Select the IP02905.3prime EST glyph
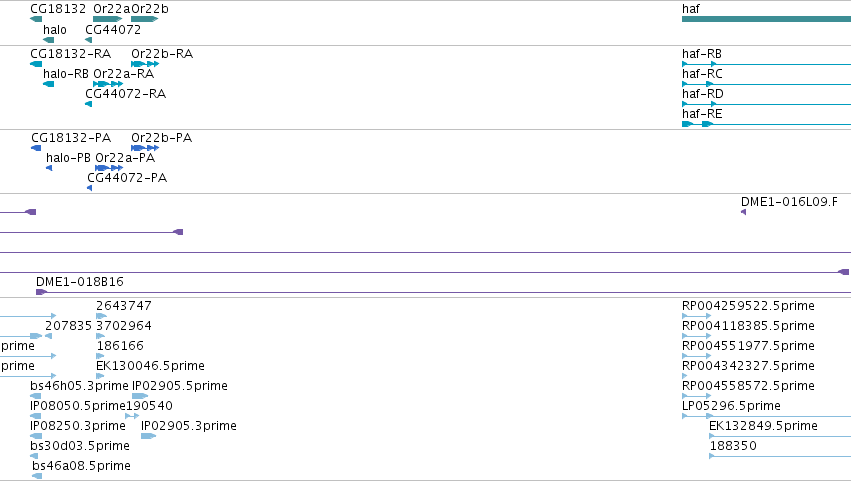Viewport: 851px width, 481px height. (148, 435)
